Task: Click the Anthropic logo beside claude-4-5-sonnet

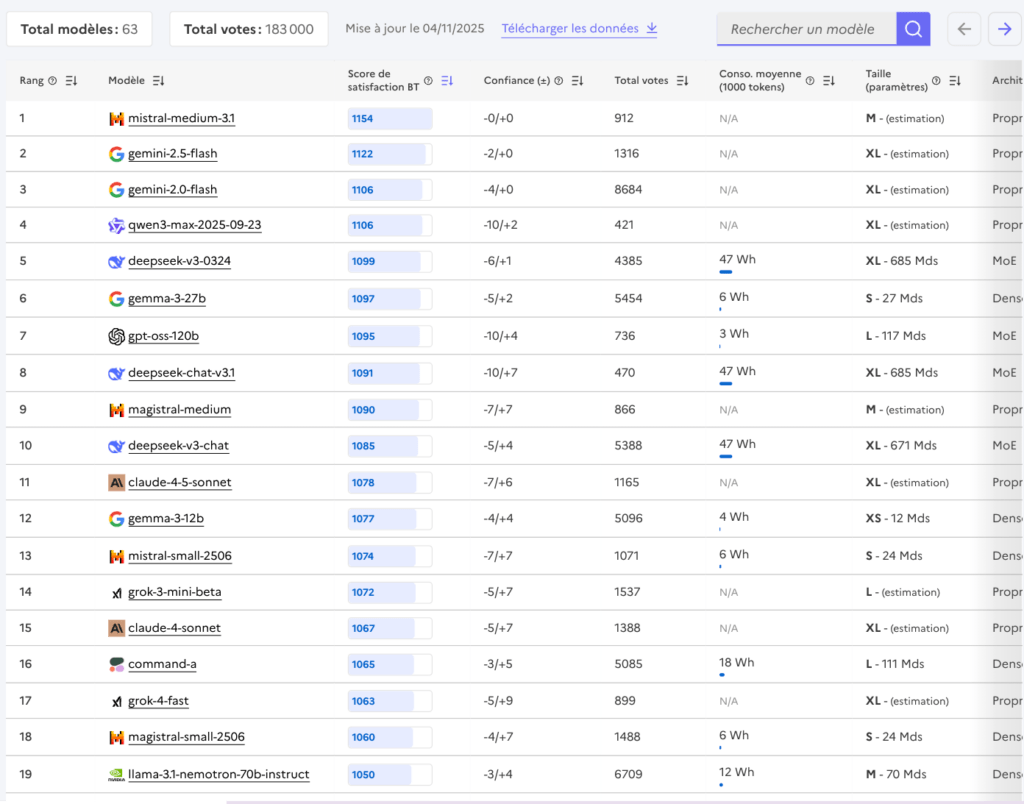Action: coord(115,482)
